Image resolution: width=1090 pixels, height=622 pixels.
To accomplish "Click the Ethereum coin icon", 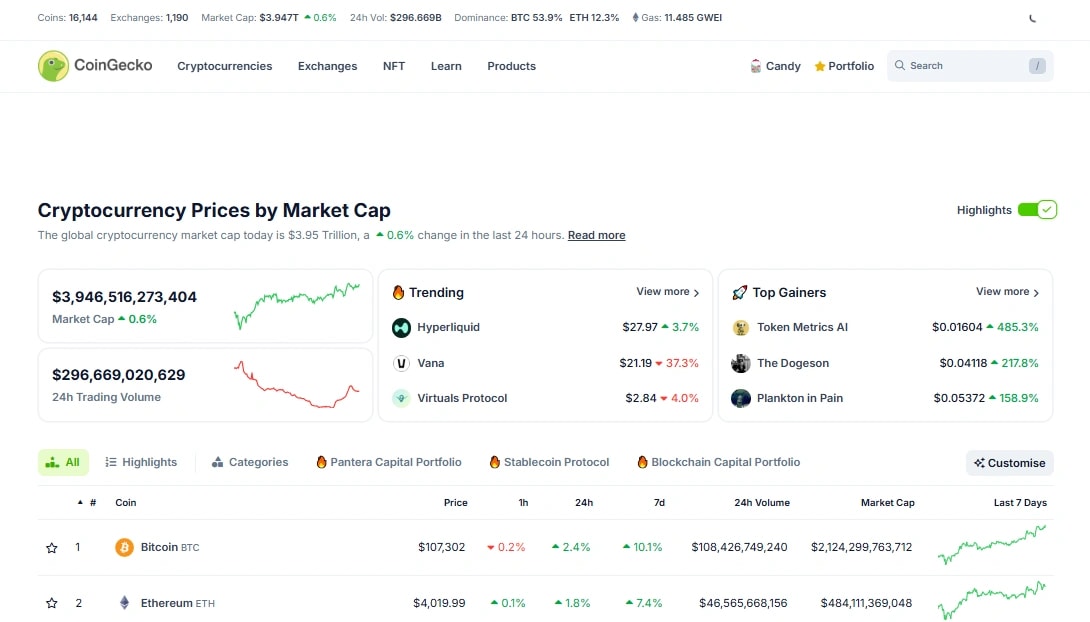I will click(124, 603).
